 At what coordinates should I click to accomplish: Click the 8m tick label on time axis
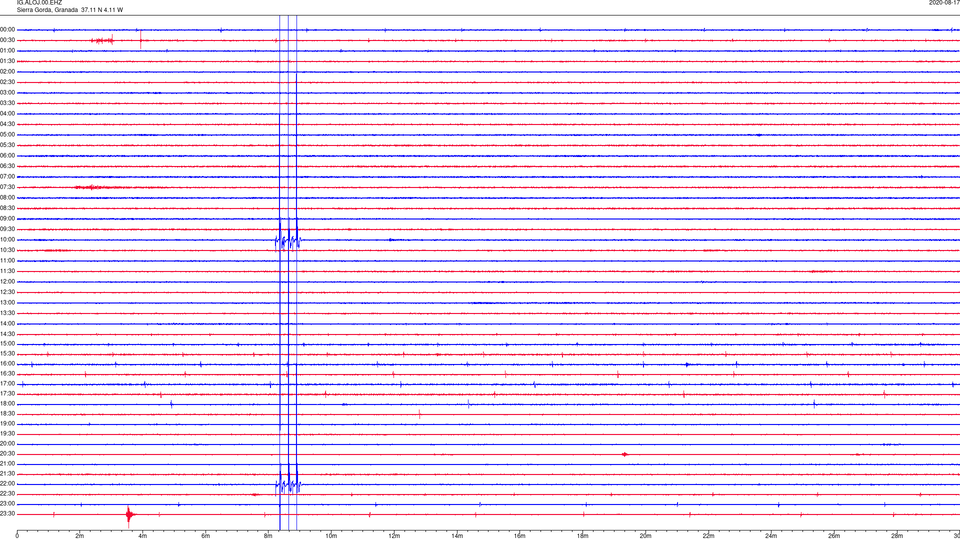(x=268, y=536)
